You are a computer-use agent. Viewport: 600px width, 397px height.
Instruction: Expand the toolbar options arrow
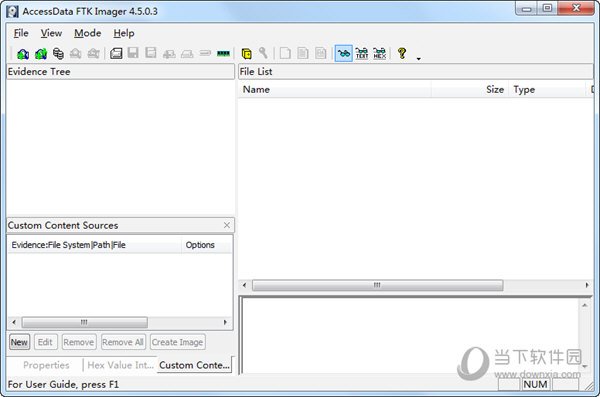click(x=419, y=59)
